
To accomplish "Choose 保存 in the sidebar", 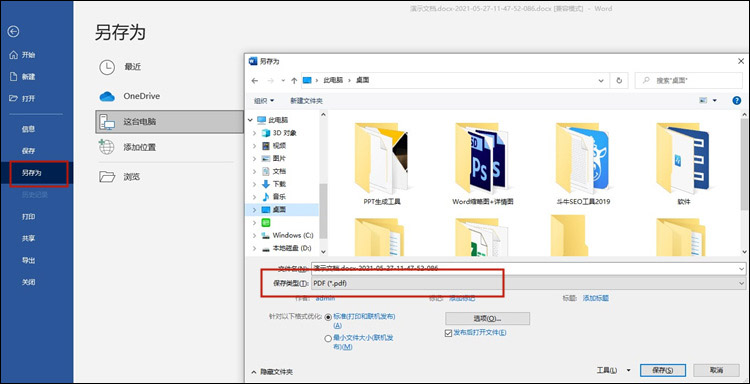I will [28, 151].
